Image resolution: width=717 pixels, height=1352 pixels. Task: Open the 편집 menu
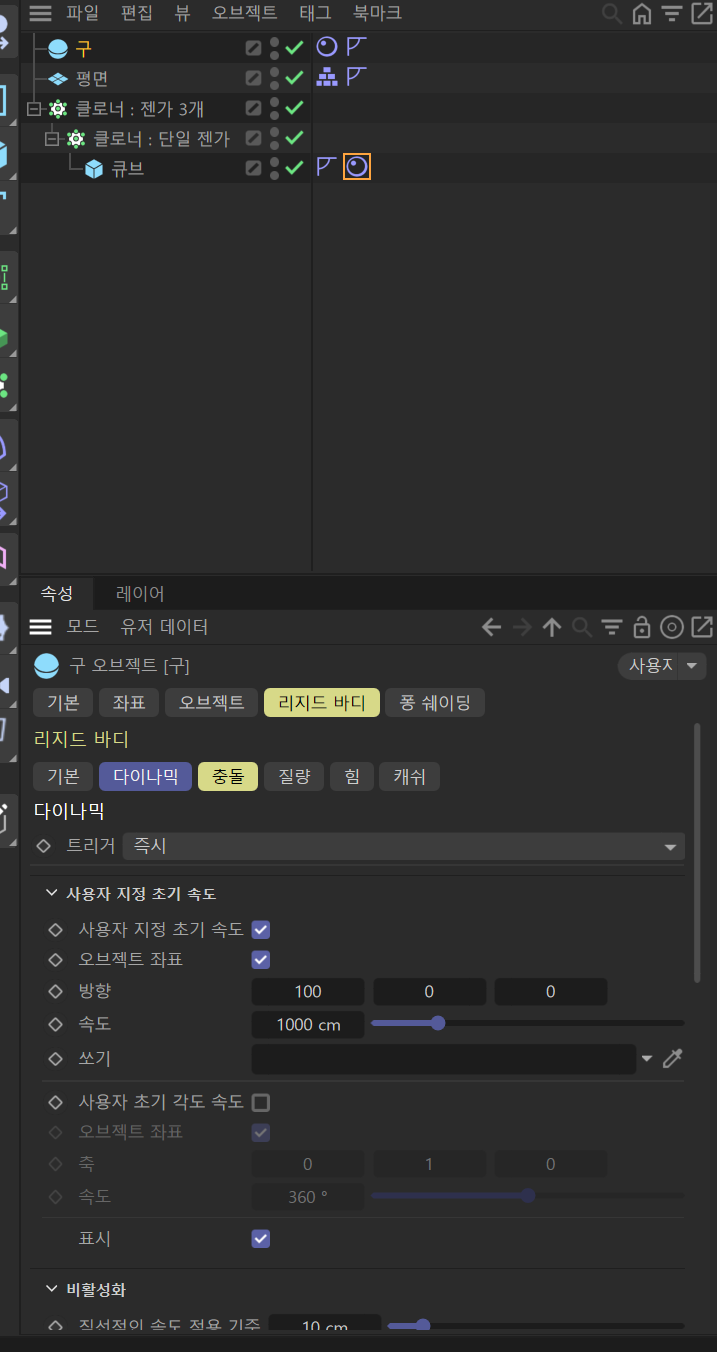(136, 13)
